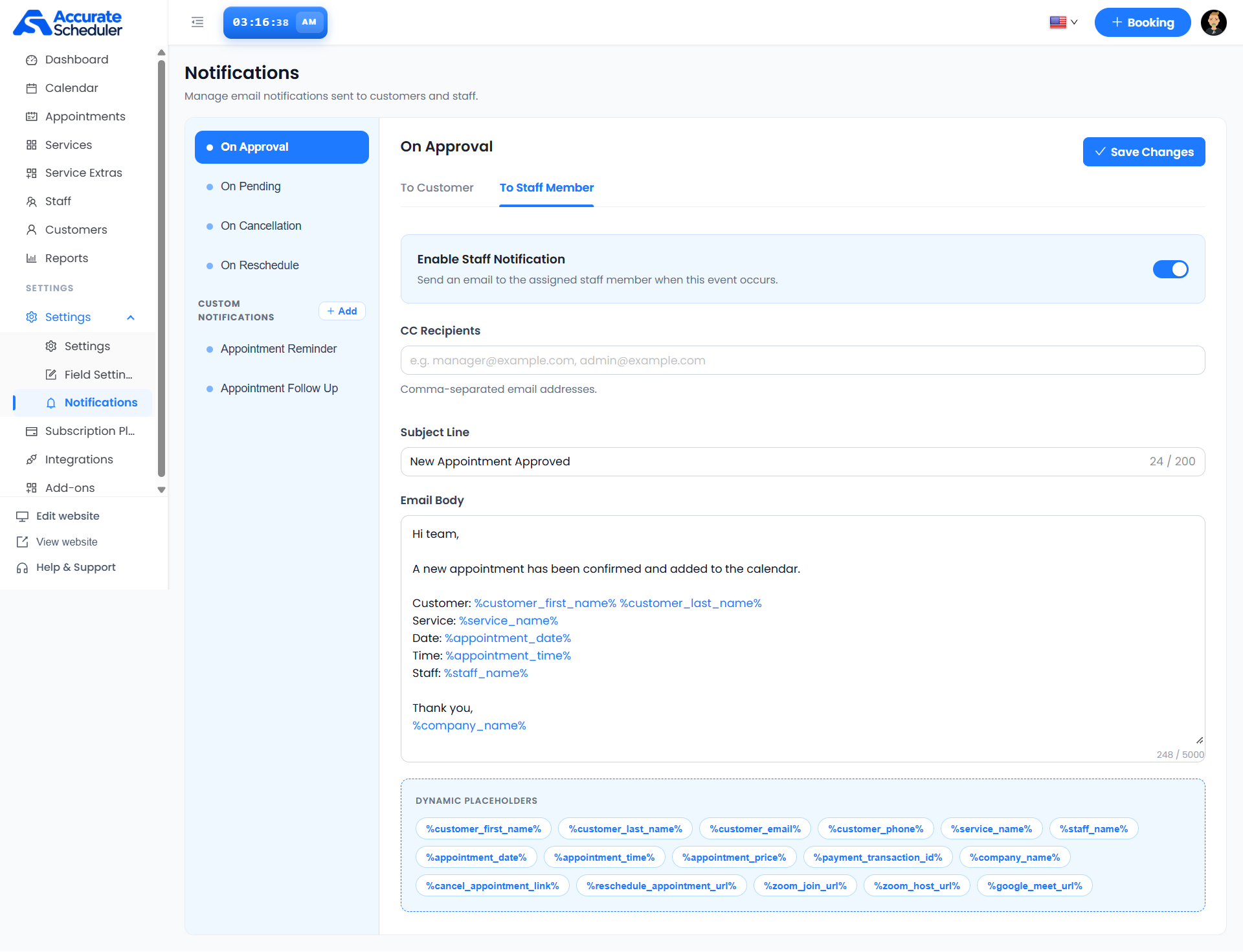Image resolution: width=1243 pixels, height=952 pixels.
Task: Open Appointment Follow Up custom notification
Action: 282,389
